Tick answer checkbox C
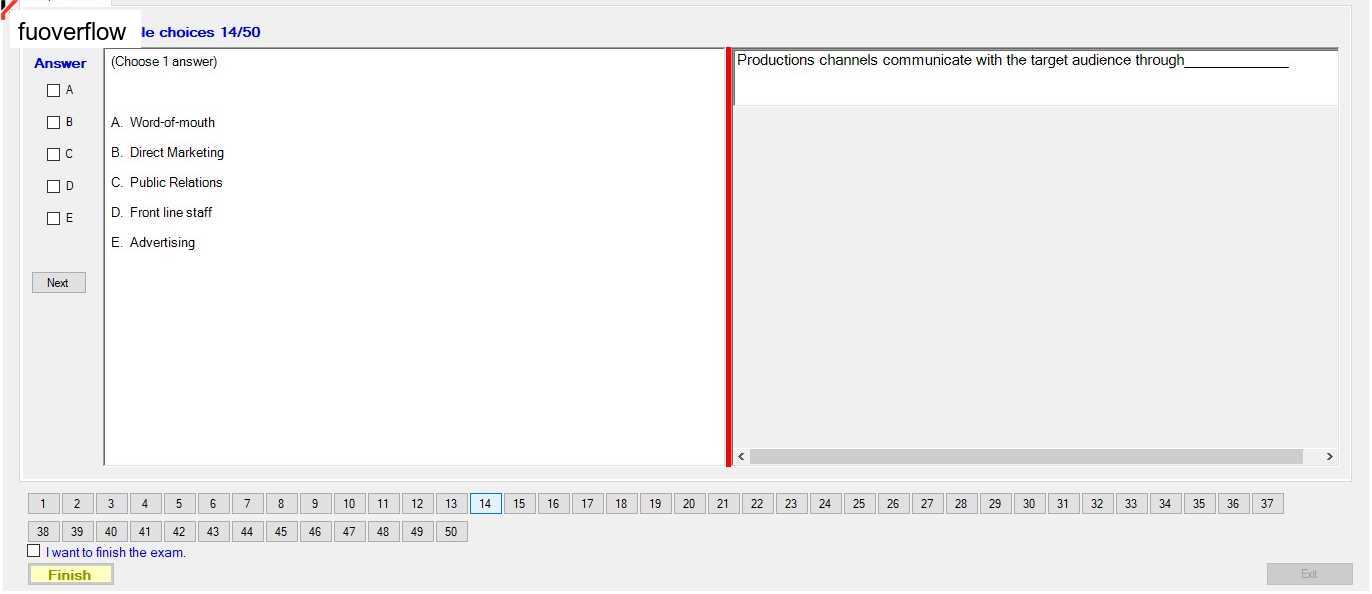 click(54, 154)
